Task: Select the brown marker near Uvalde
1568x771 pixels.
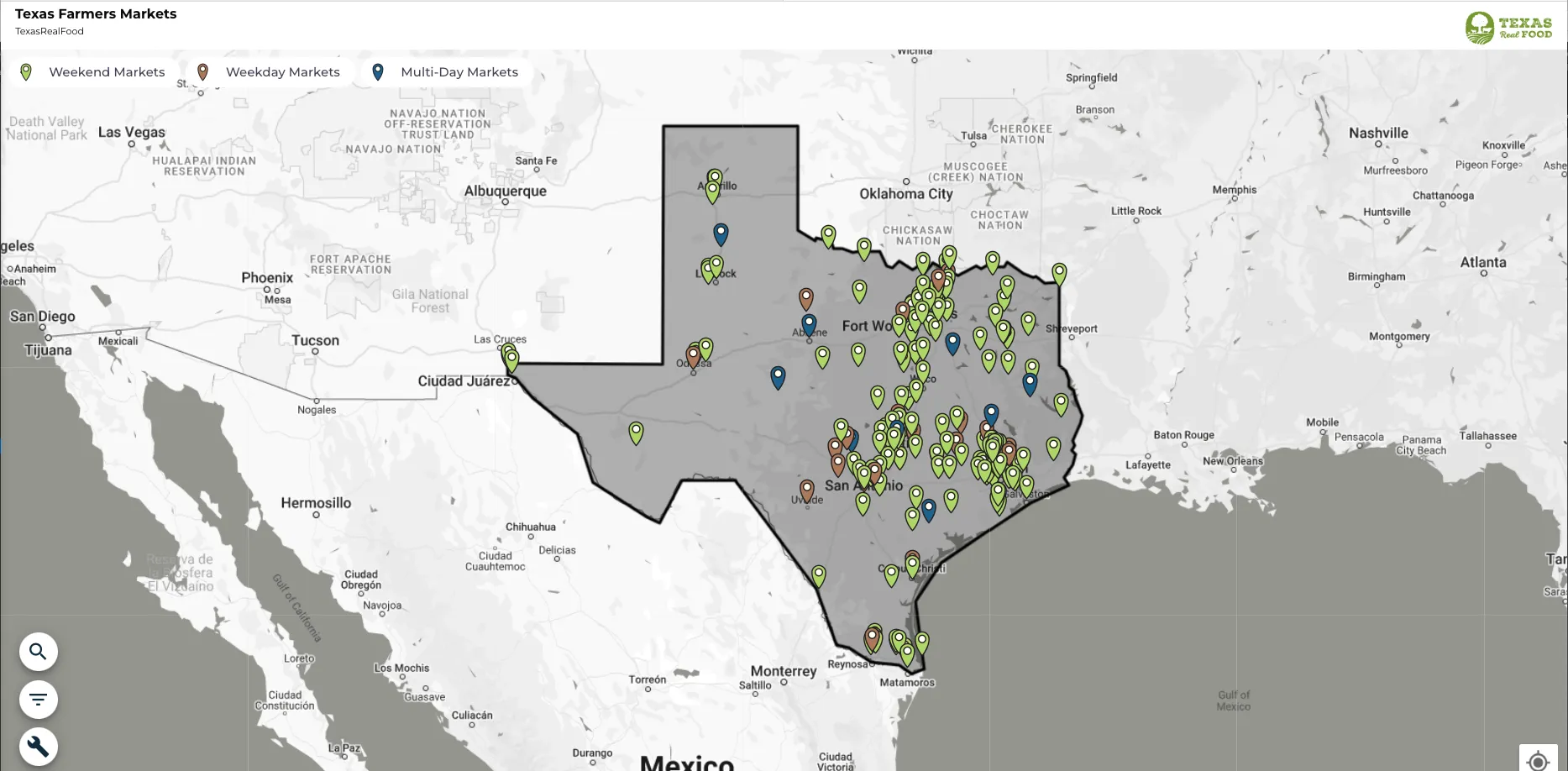Action: [805, 489]
